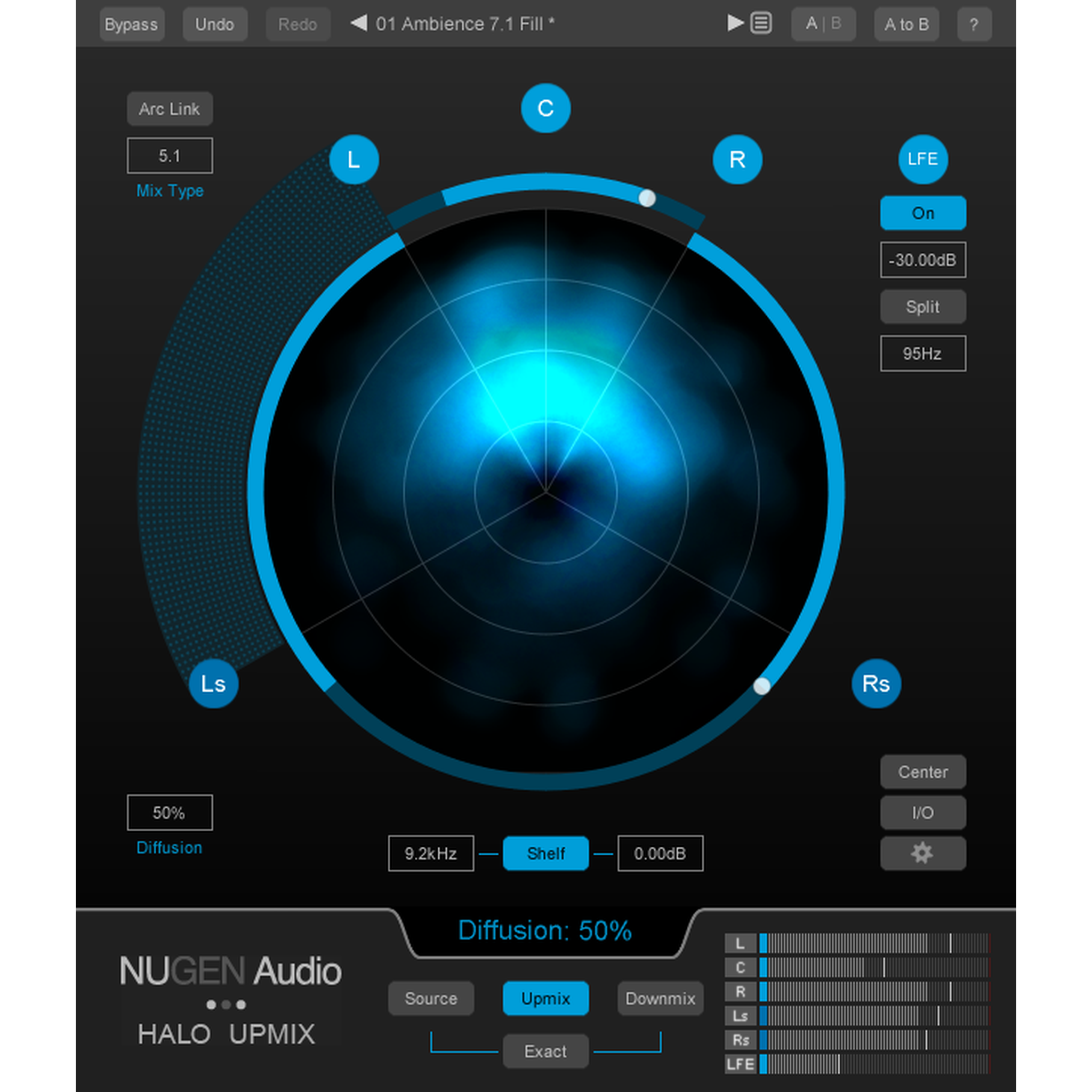Open the 01 Ambience 7.1 Fill preset menu
Viewport: 1092px width, 1092px height.
464,24
